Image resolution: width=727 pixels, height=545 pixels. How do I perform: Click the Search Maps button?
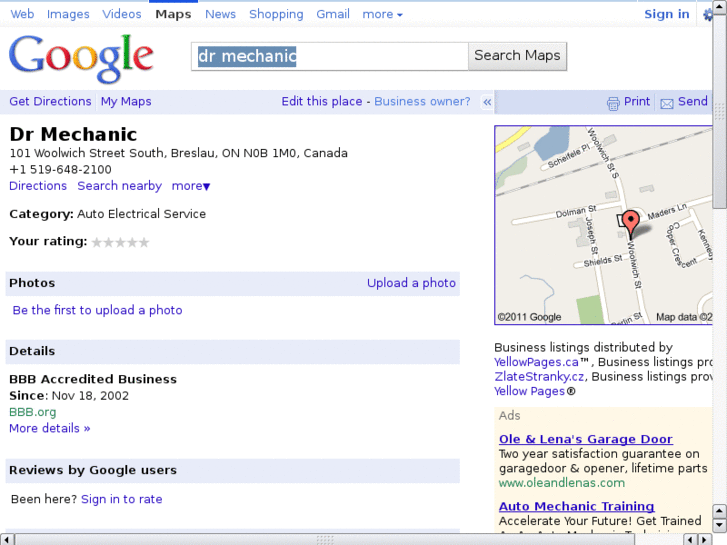tap(517, 56)
